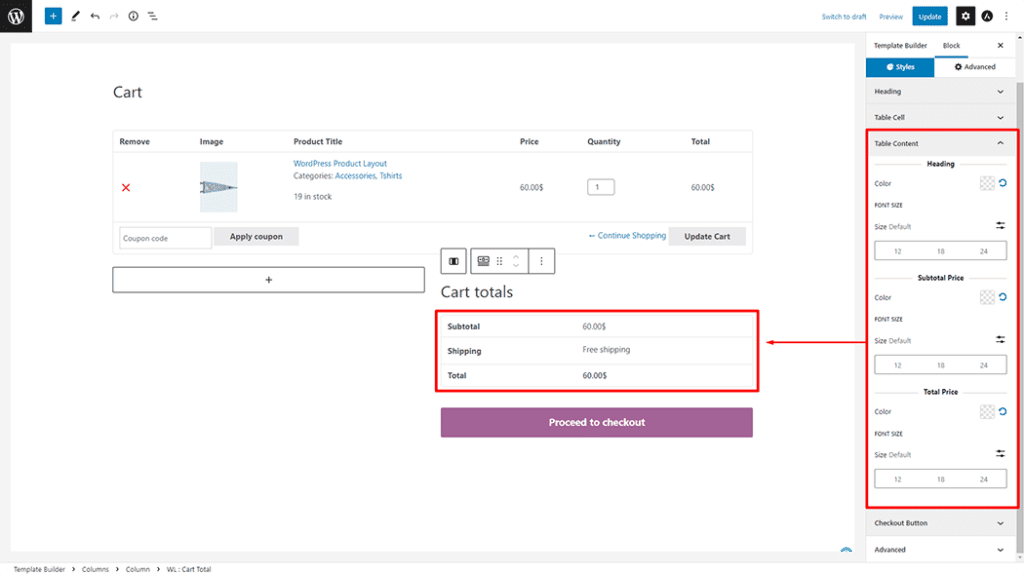Open the Subtotal Price color swatch
Image resolution: width=1024 pixels, height=575 pixels.
(987, 297)
